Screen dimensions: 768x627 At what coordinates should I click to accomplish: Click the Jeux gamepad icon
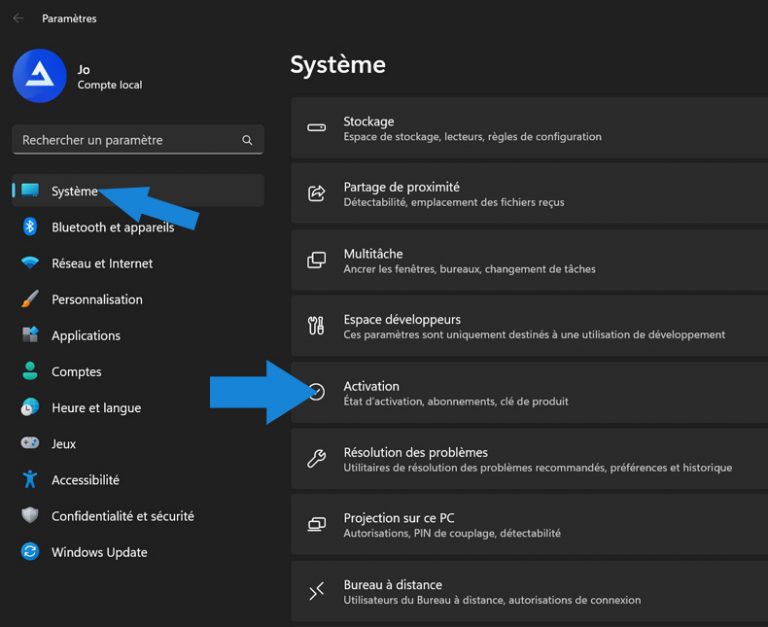click(30, 443)
